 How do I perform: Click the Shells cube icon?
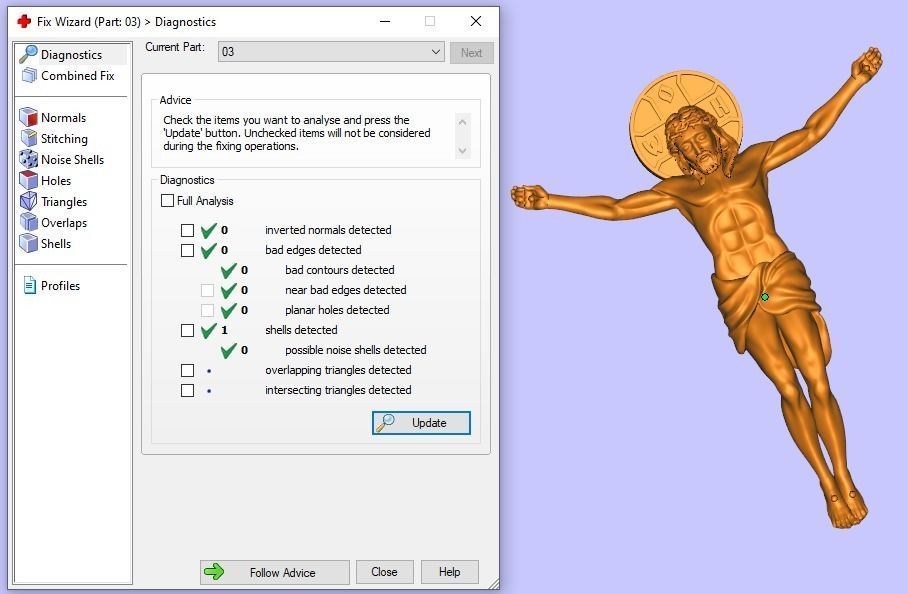tap(28, 244)
